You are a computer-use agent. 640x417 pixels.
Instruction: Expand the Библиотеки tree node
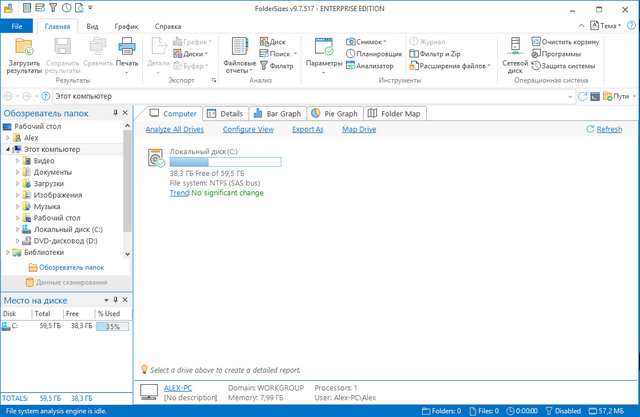tap(9, 252)
